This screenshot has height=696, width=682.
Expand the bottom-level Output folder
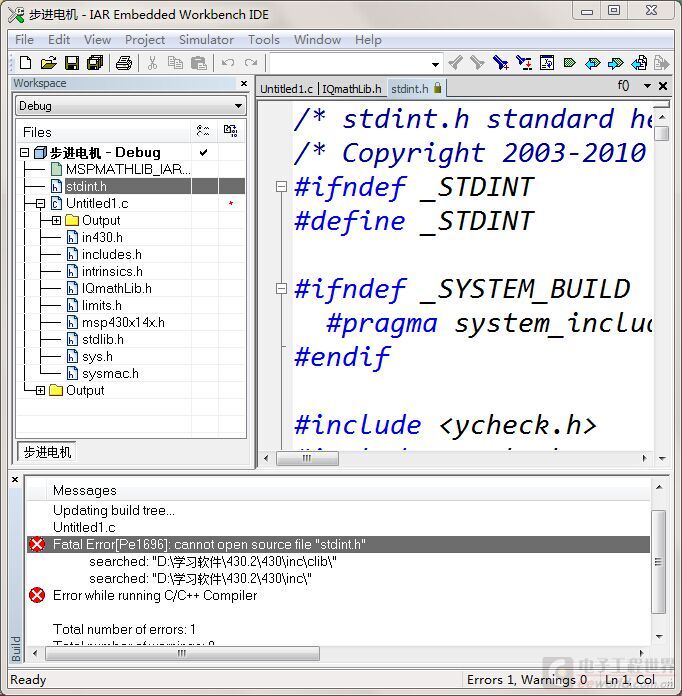tap(40, 391)
